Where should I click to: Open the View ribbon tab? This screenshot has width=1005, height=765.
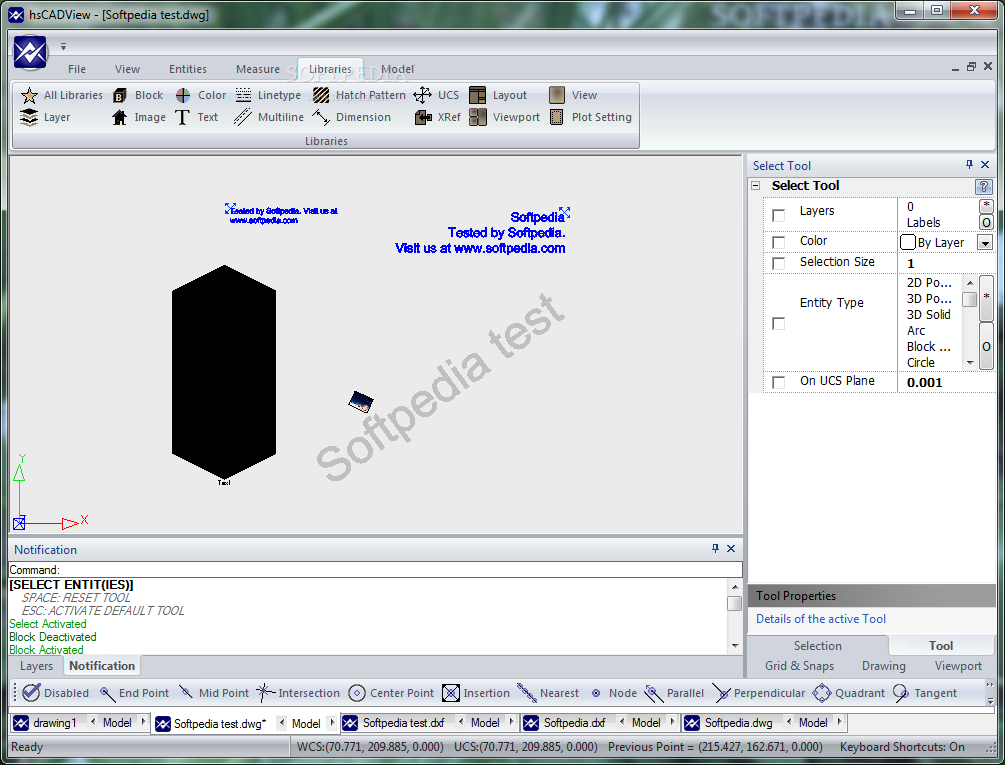pyautogui.click(x=128, y=69)
